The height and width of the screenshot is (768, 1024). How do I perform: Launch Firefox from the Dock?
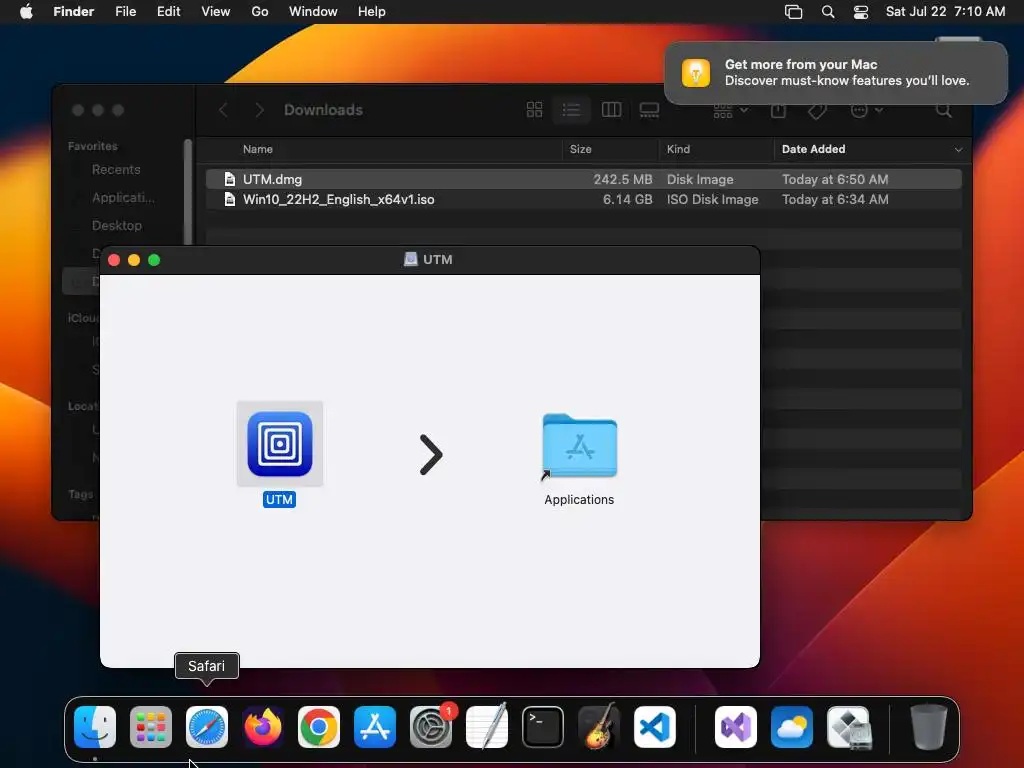(x=263, y=727)
